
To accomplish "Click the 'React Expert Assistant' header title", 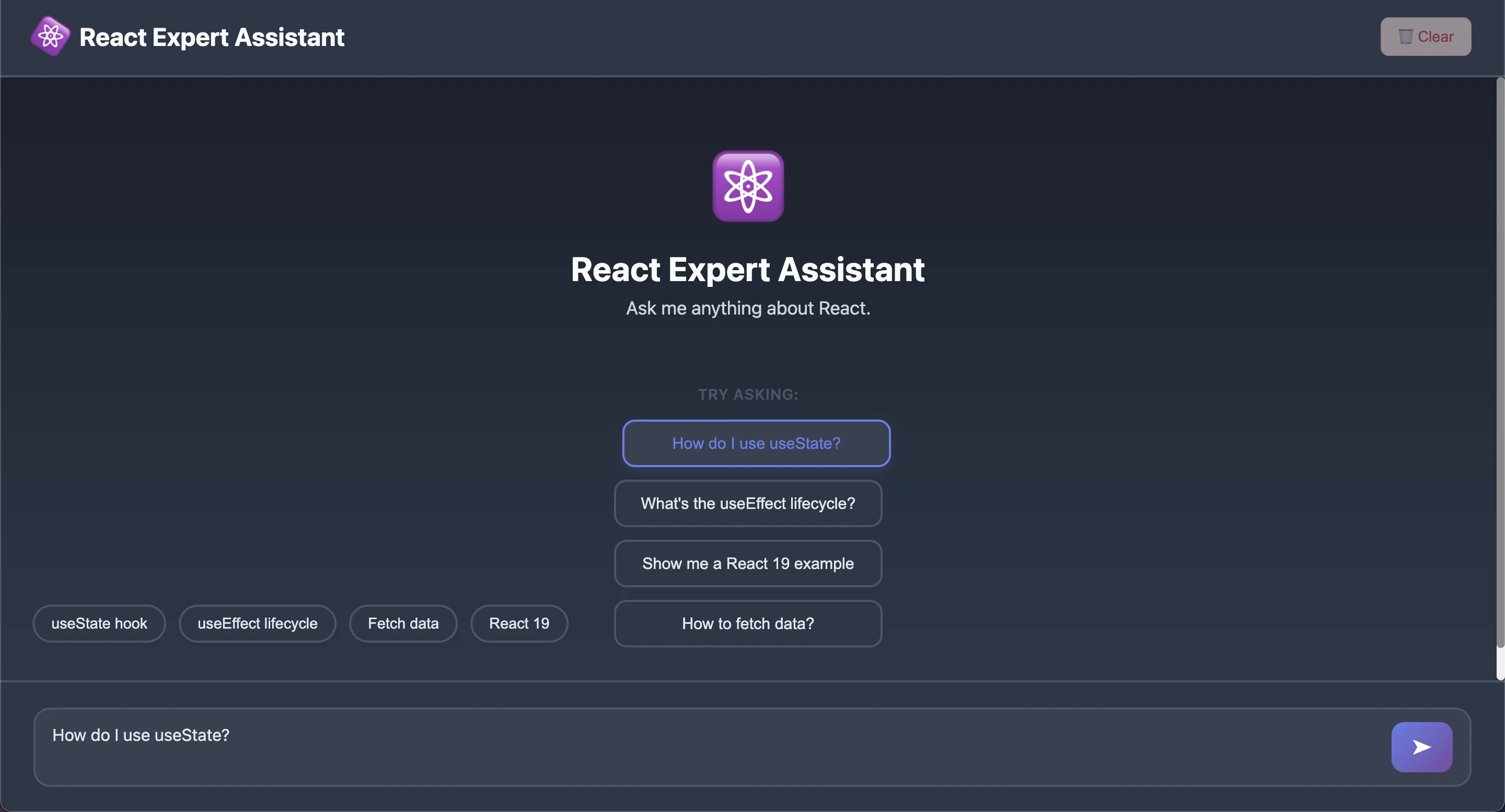I will pos(212,38).
